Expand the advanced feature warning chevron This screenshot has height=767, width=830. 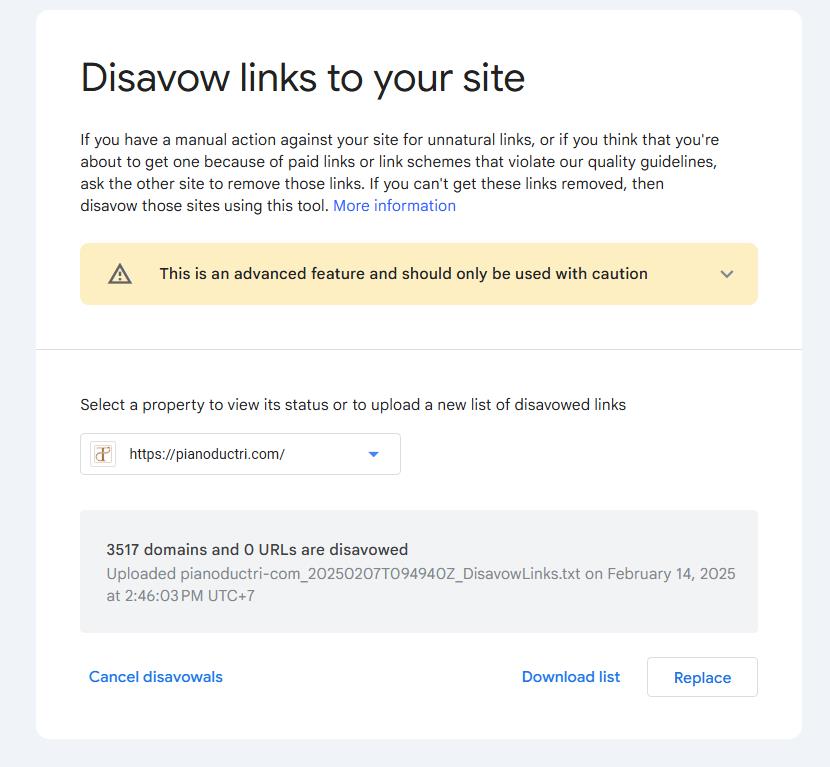pos(727,274)
